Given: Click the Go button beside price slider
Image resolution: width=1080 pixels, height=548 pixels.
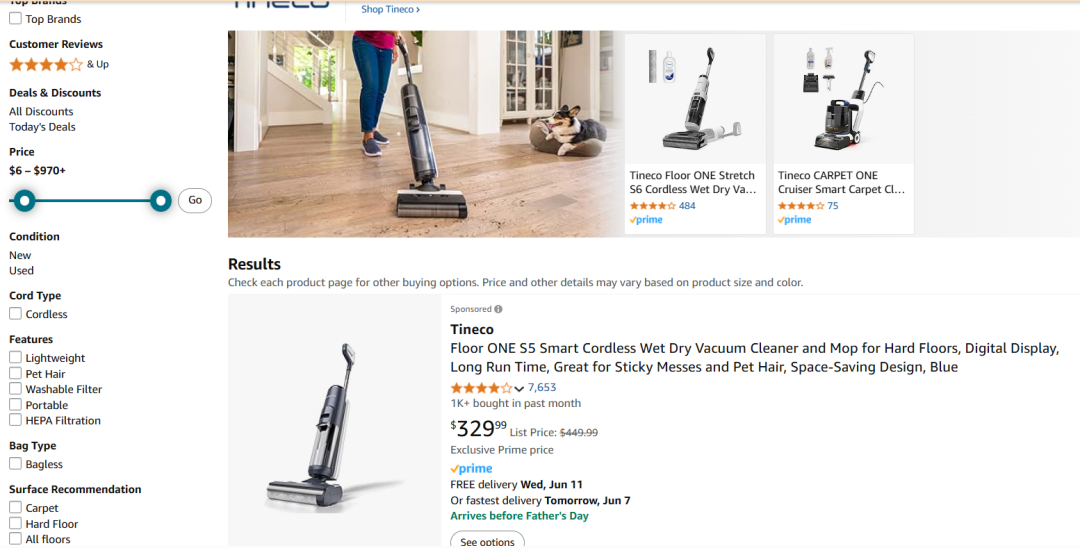Looking at the screenshot, I should [x=195, y=200].
